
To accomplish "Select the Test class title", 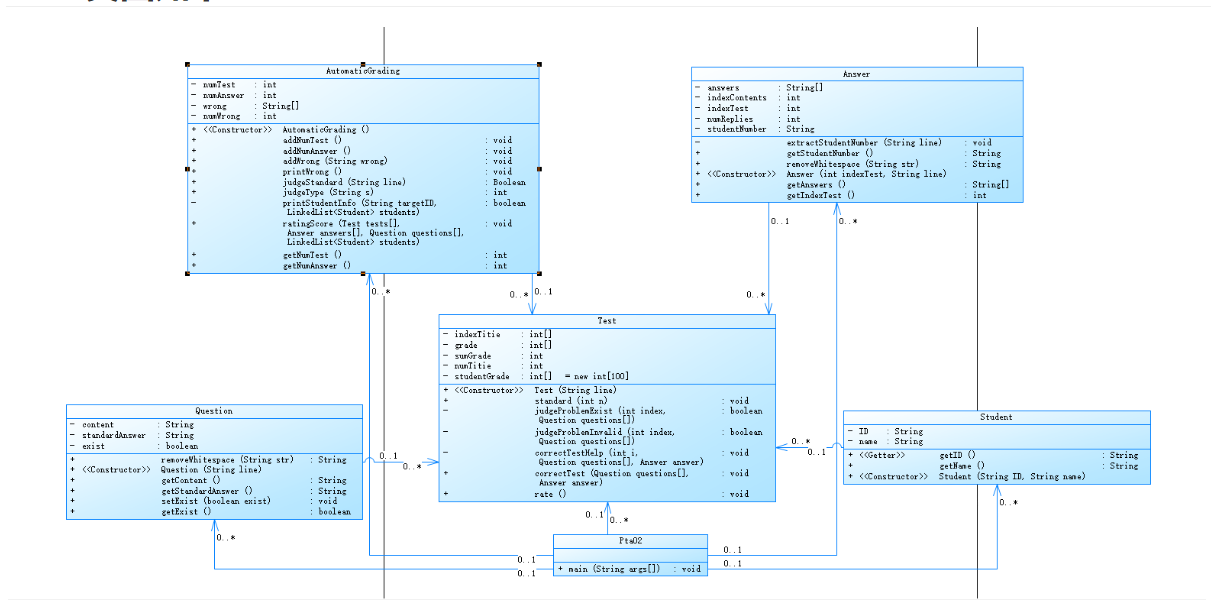I will pos(607,321).
